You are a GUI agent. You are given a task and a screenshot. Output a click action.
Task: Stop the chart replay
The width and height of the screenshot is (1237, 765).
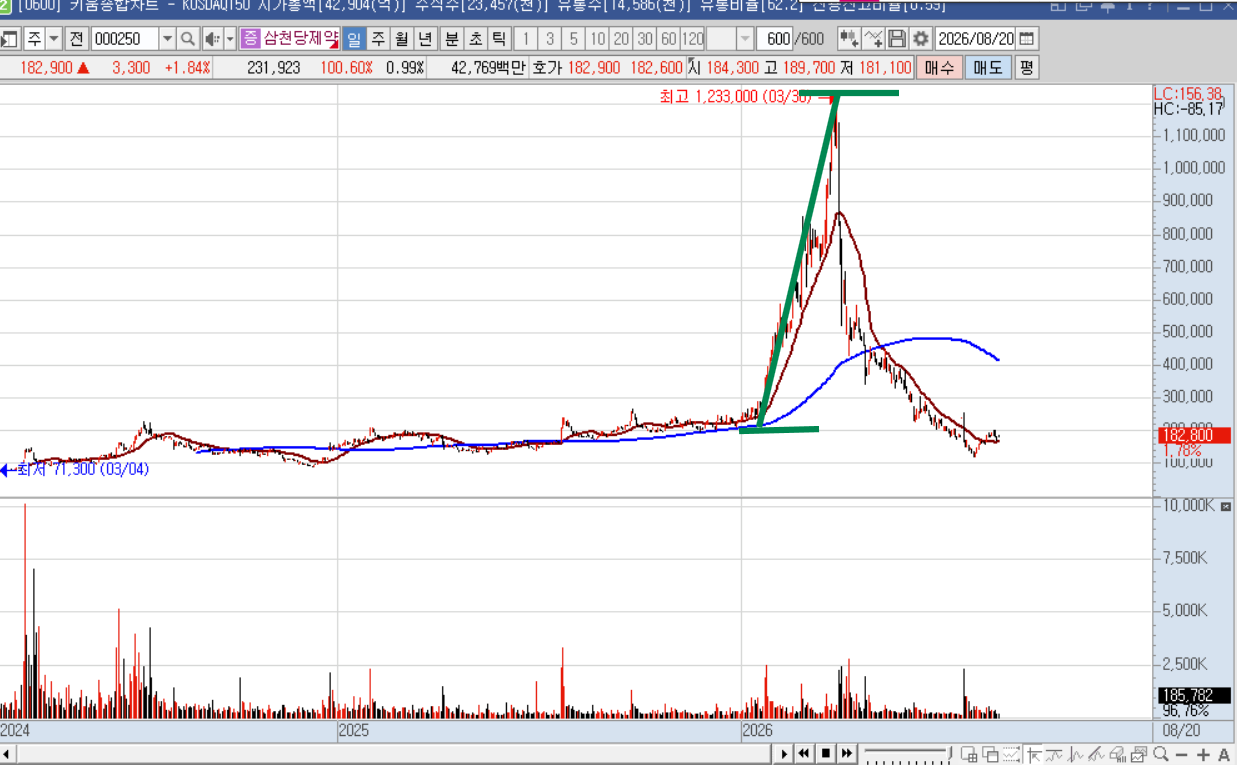click(826, 753)
